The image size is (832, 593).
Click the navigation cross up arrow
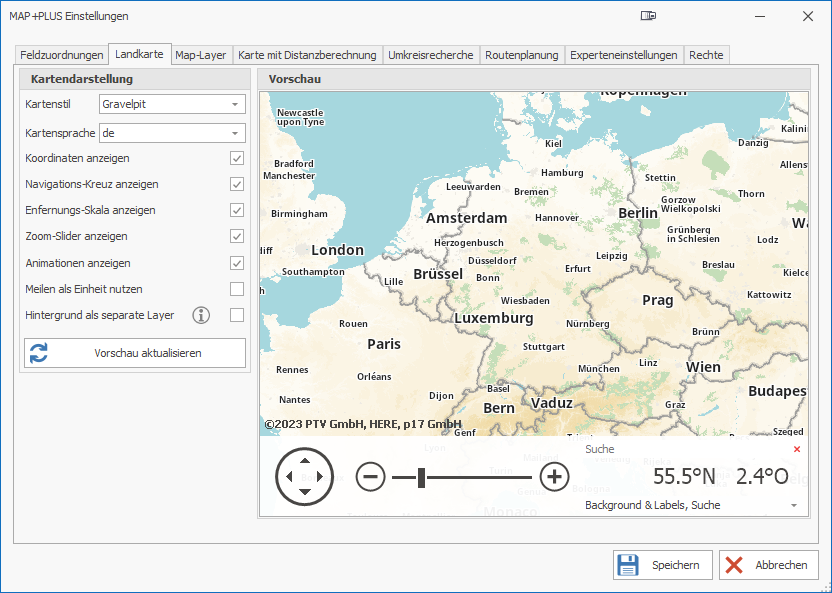pos(305,460)
